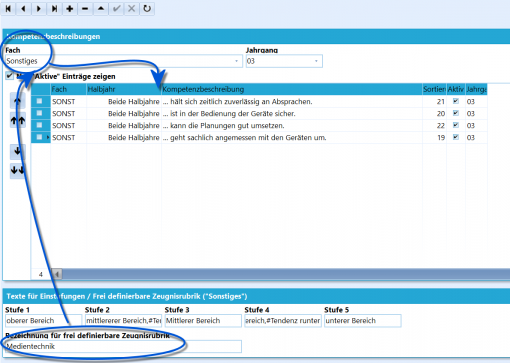Open the Fach dropdown arrow
The height and width of the screenshot is (363, 510).
coord(236,61)
